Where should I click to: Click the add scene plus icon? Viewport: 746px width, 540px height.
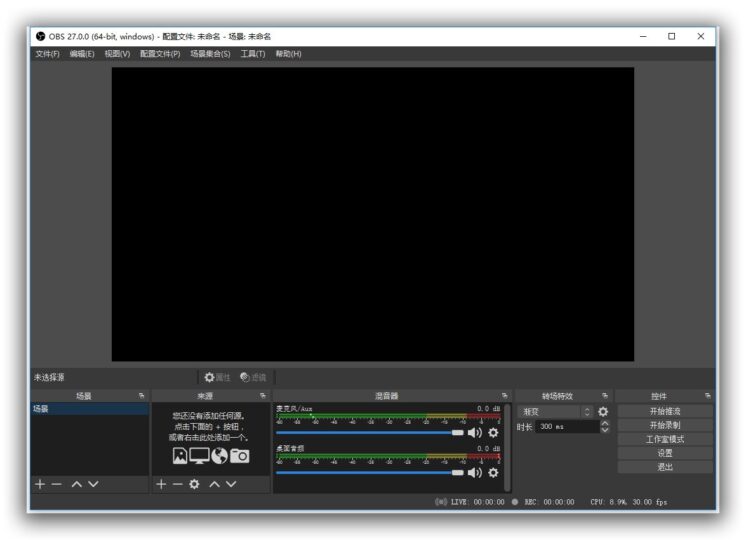pos(40,484)
